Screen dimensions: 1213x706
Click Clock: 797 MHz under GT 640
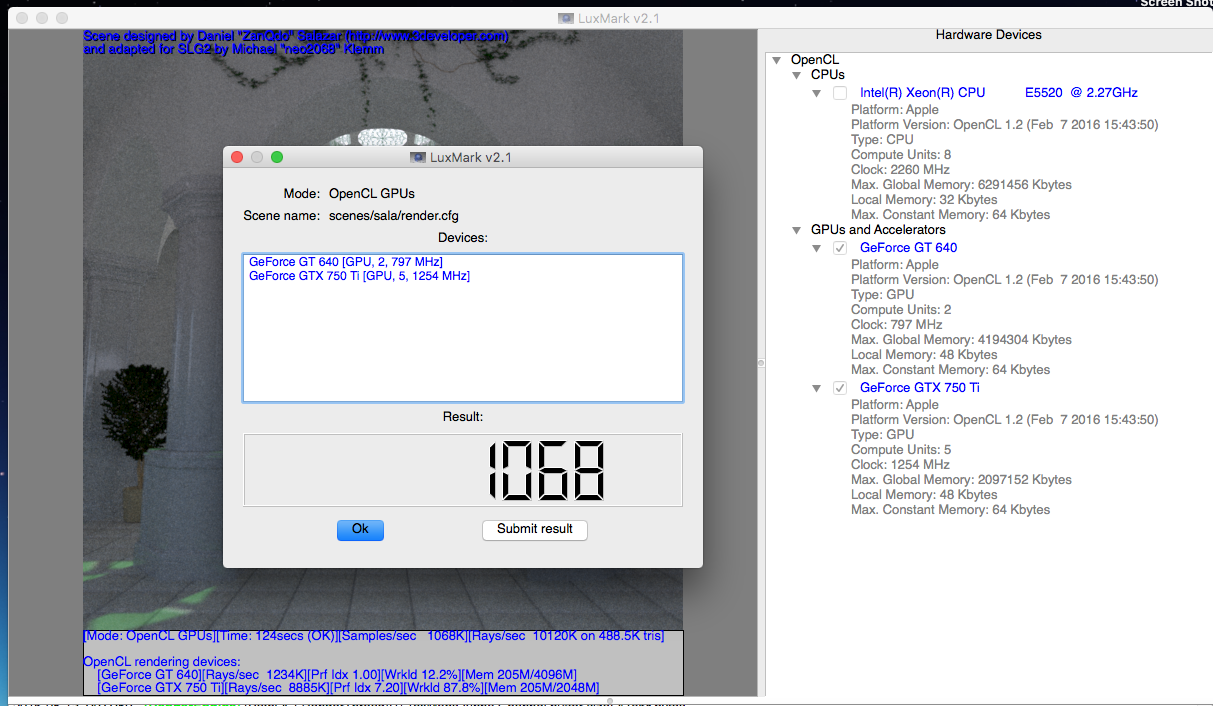click(897, 325)
